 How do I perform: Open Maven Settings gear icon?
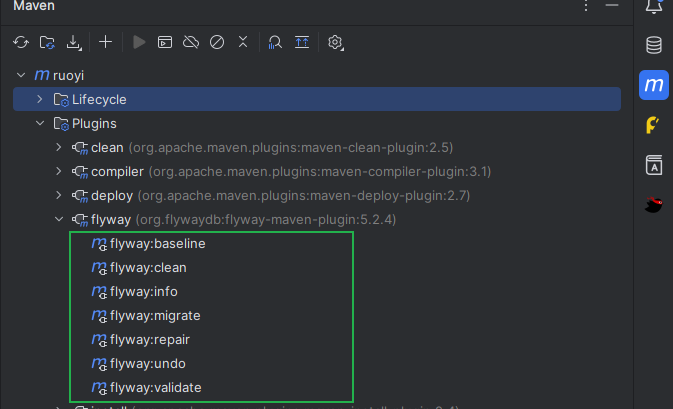336,42
